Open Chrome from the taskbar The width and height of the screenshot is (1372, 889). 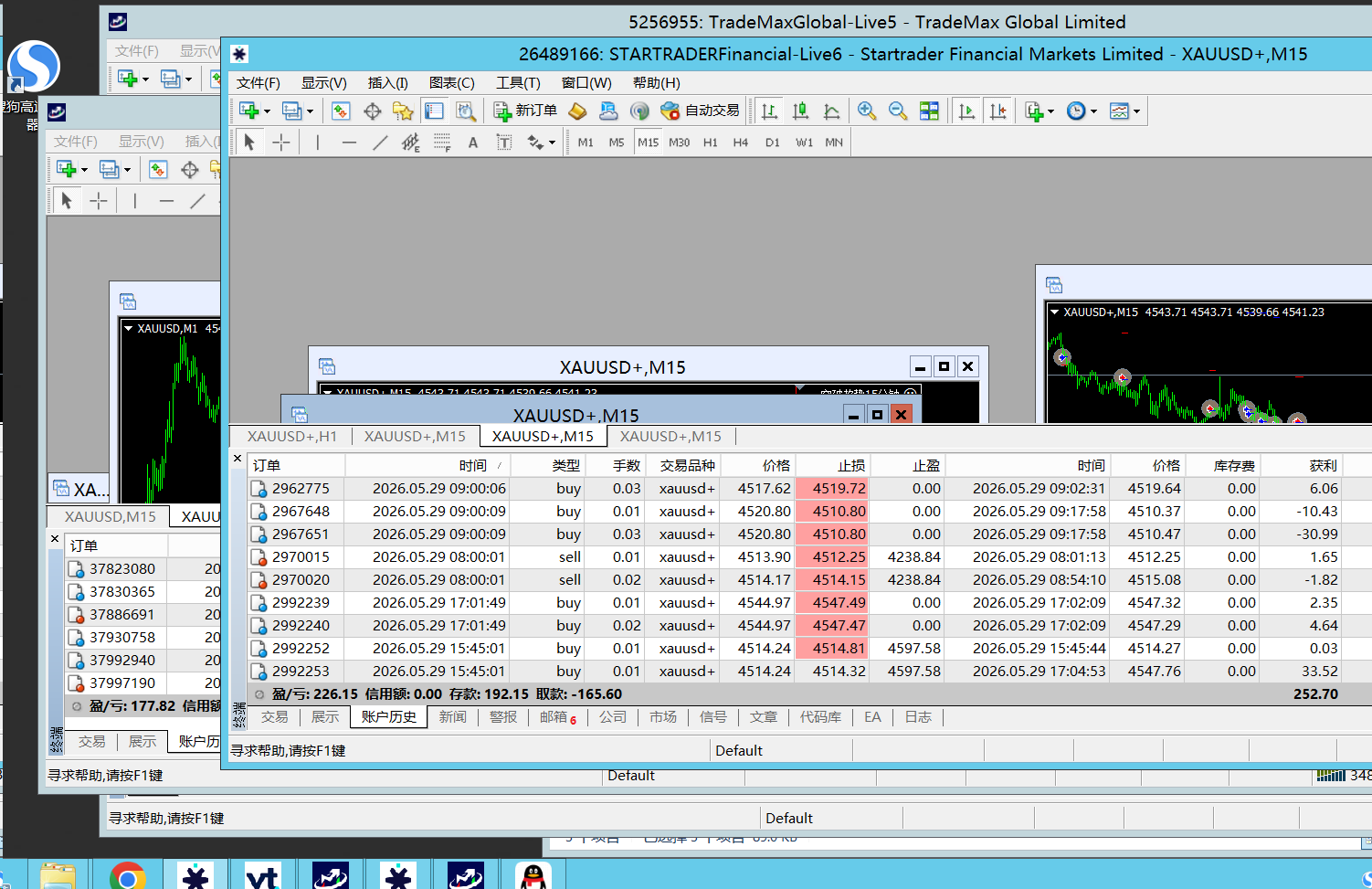click(x=128, y=877)
